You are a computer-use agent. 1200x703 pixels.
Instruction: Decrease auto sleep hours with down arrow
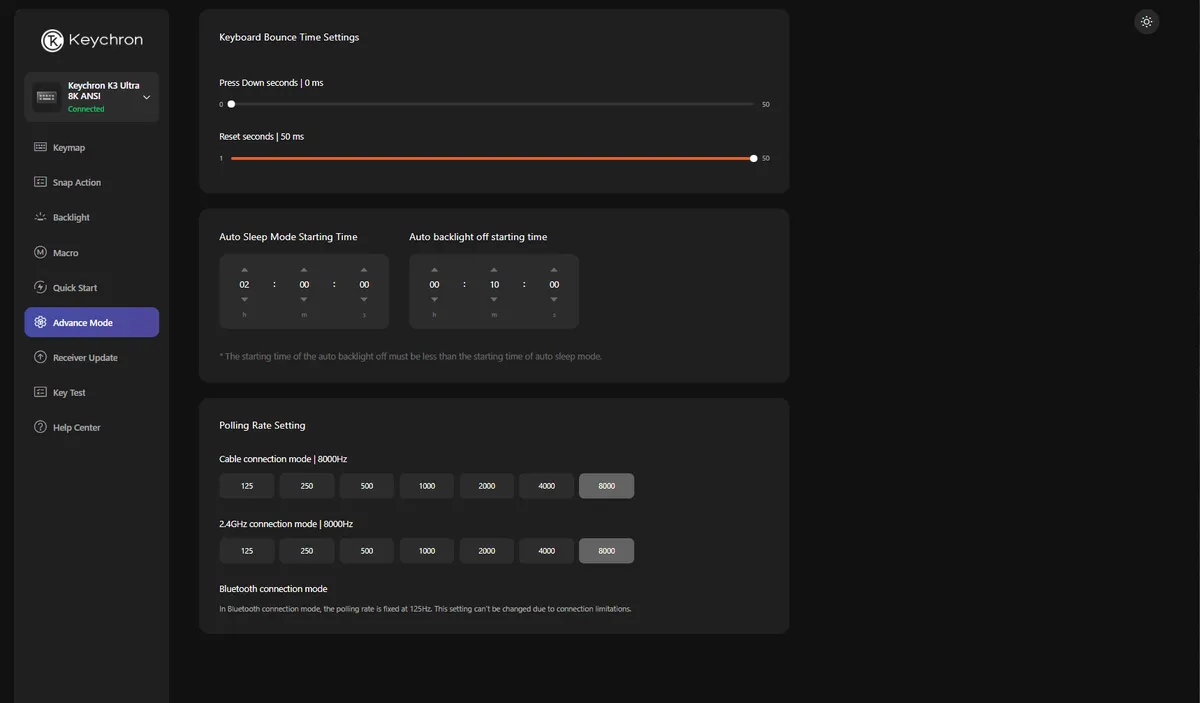point(244,299)
